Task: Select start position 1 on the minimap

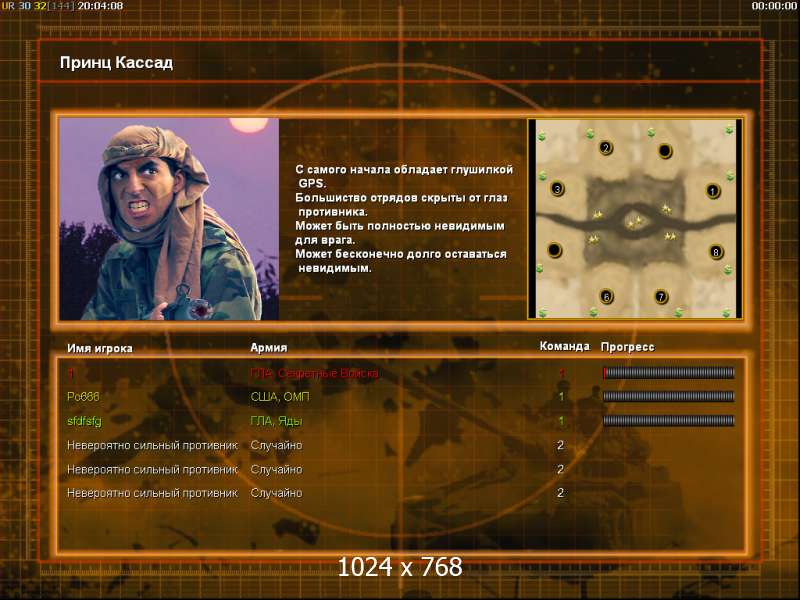Action: (712, 191)
